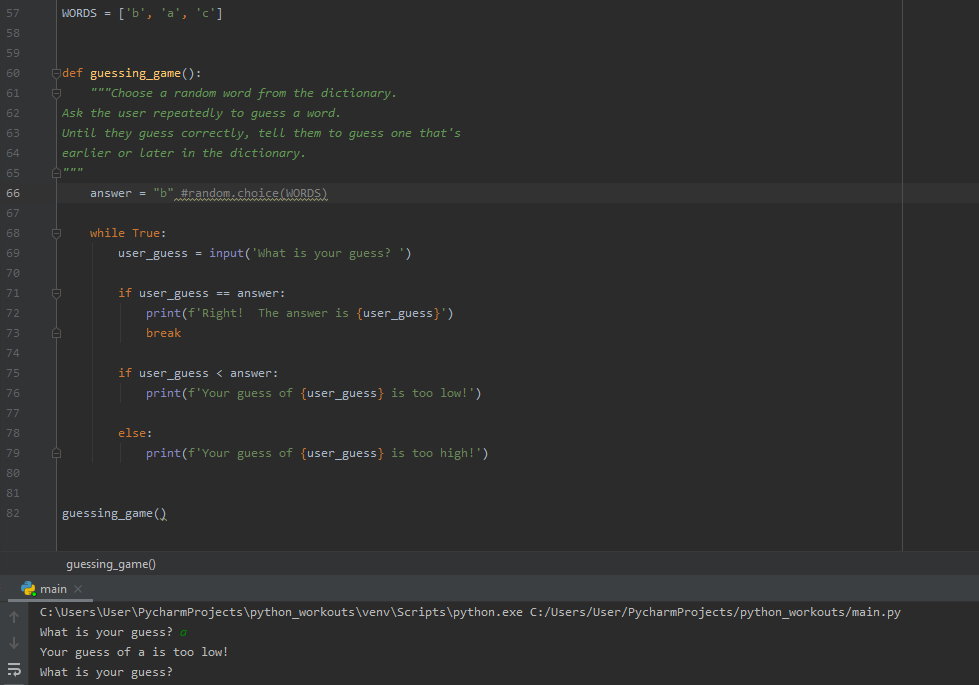
Task: Click the up arrow in run console
Action: (14, 617)
